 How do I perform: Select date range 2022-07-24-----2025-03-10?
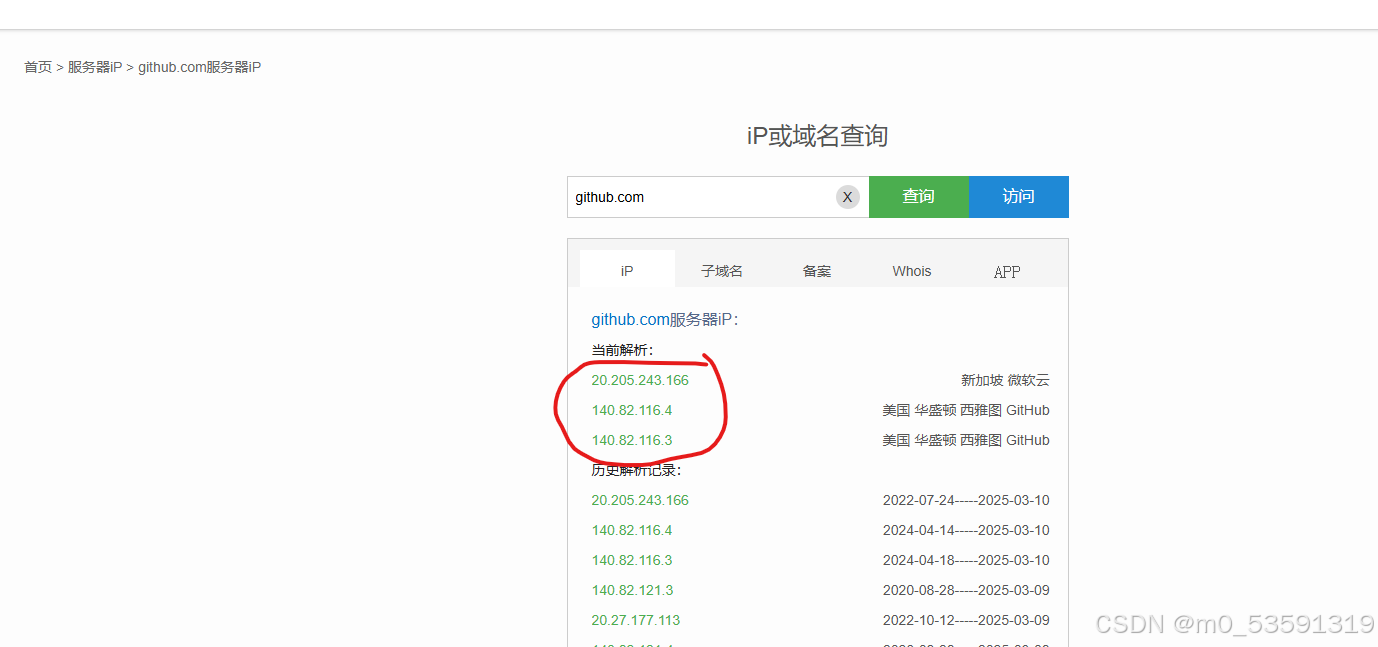(x=966, y=500)
